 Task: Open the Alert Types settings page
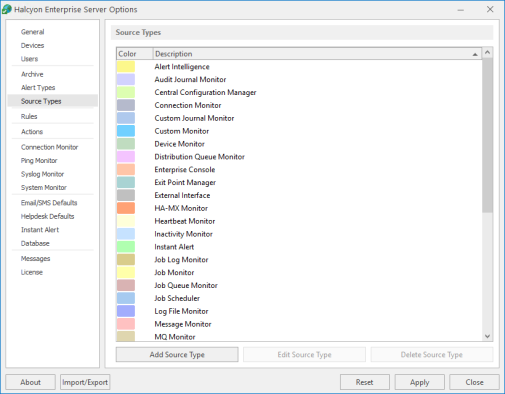[38, 88]
